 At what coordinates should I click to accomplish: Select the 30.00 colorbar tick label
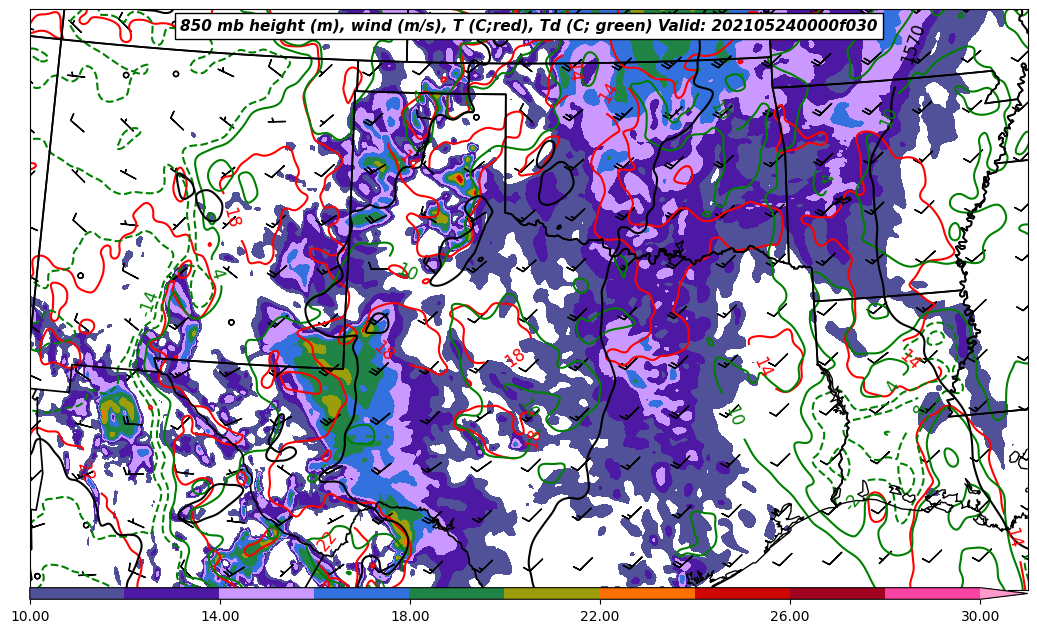(x=980, y=616)
